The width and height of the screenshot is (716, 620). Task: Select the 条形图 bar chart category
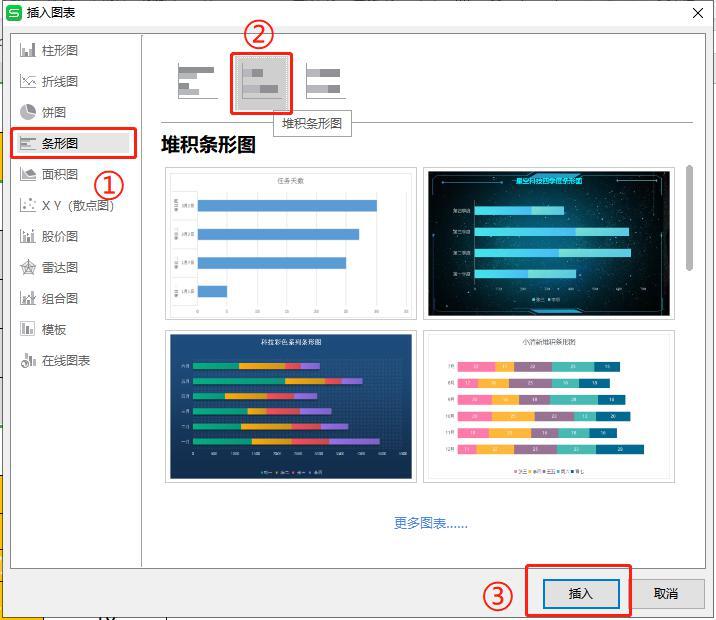point(74,143)
